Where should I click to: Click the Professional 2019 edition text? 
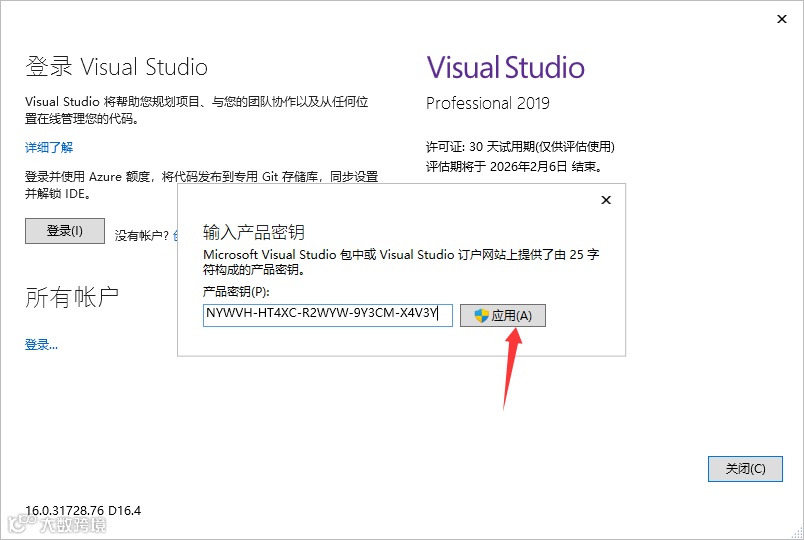[x=488, y=103]
